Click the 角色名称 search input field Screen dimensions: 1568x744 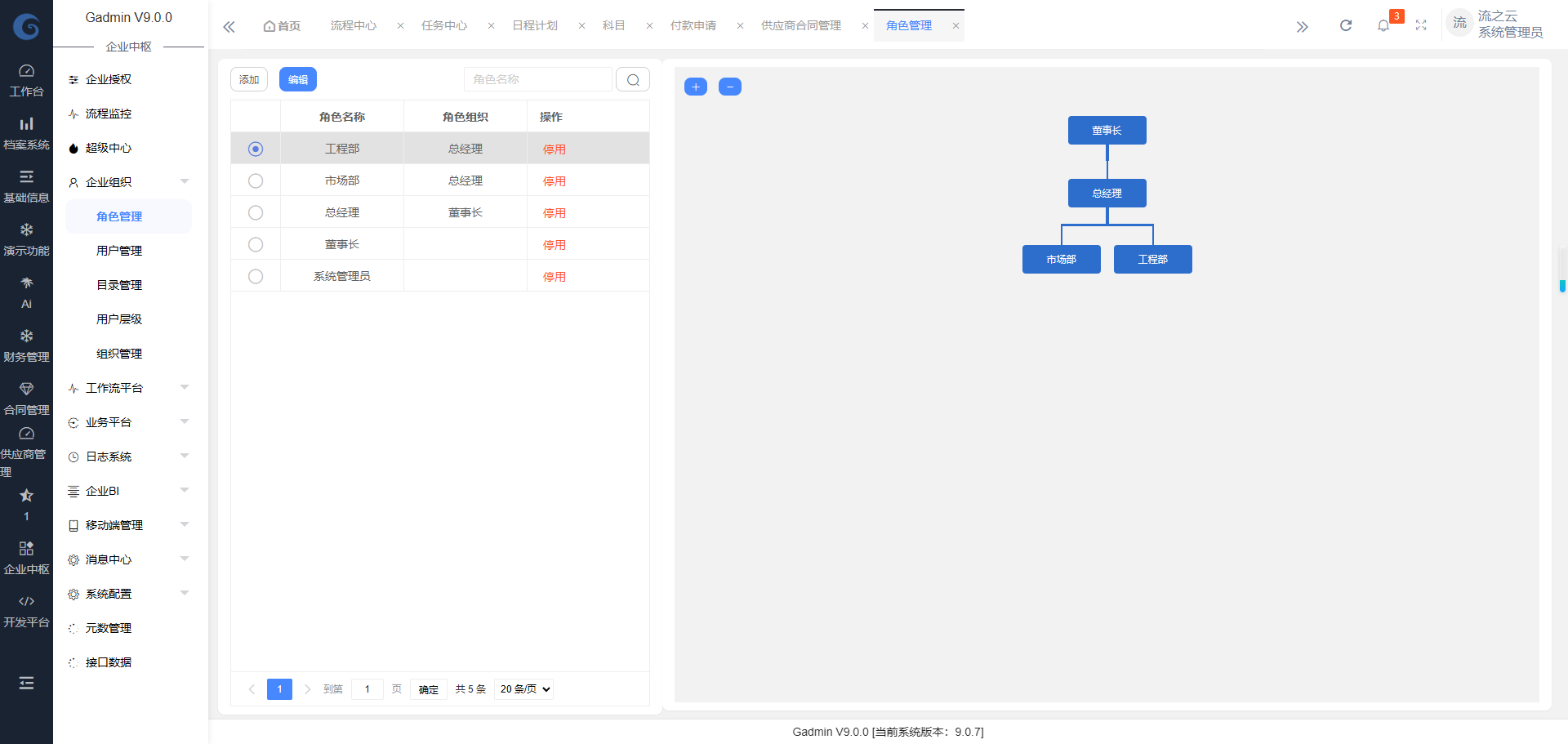tap(537, 79)
